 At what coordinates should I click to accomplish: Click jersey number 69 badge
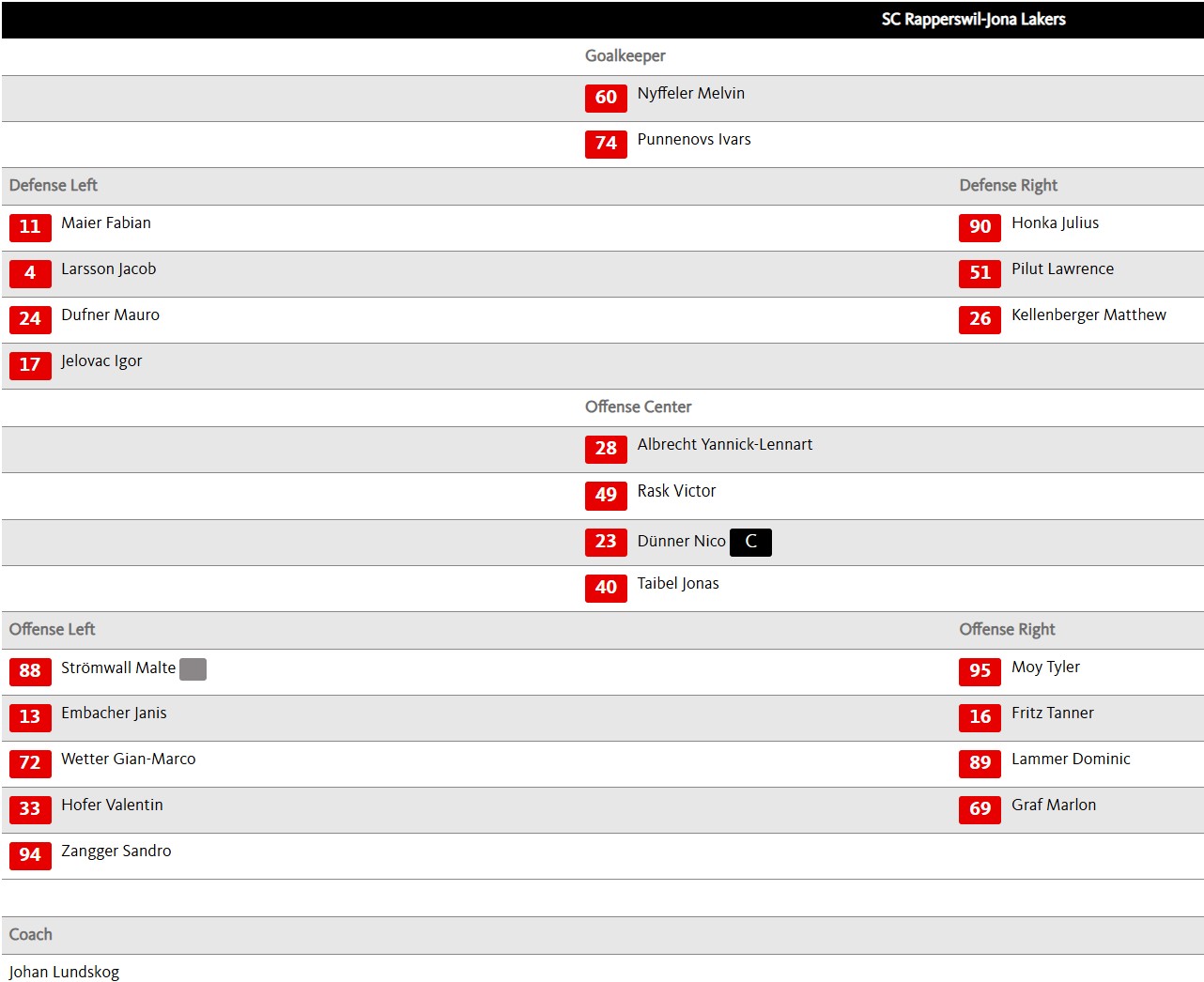tap(980, 809)
